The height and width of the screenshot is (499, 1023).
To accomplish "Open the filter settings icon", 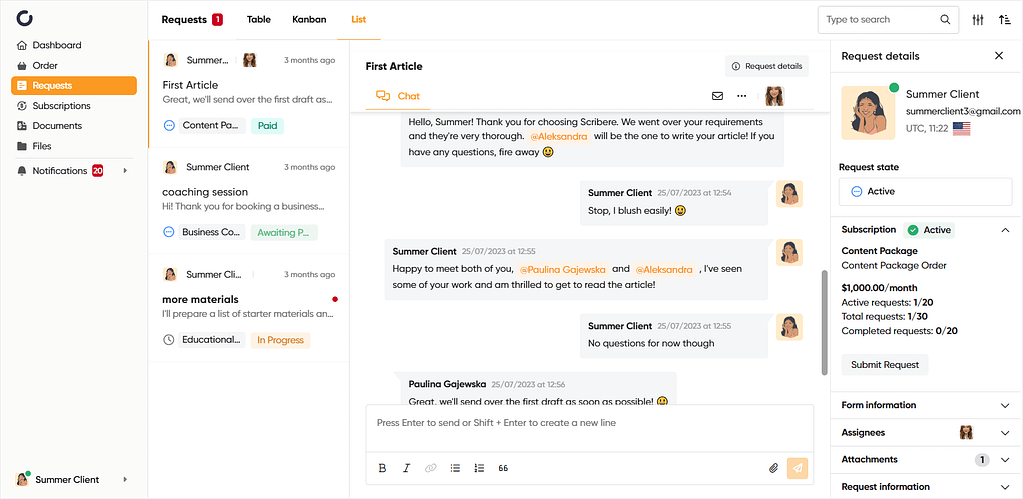I will point(977,20).
